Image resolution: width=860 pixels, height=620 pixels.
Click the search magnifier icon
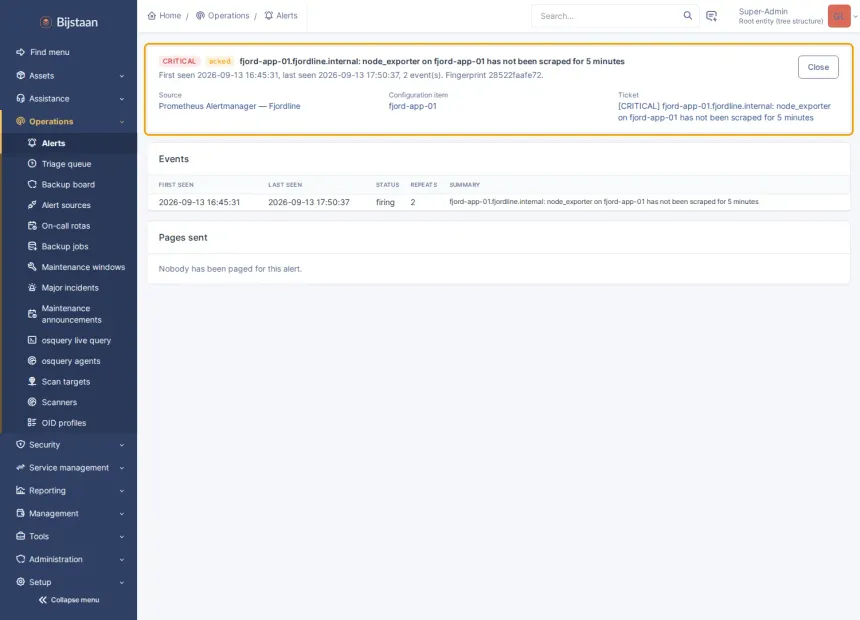(x=687, y=15)
